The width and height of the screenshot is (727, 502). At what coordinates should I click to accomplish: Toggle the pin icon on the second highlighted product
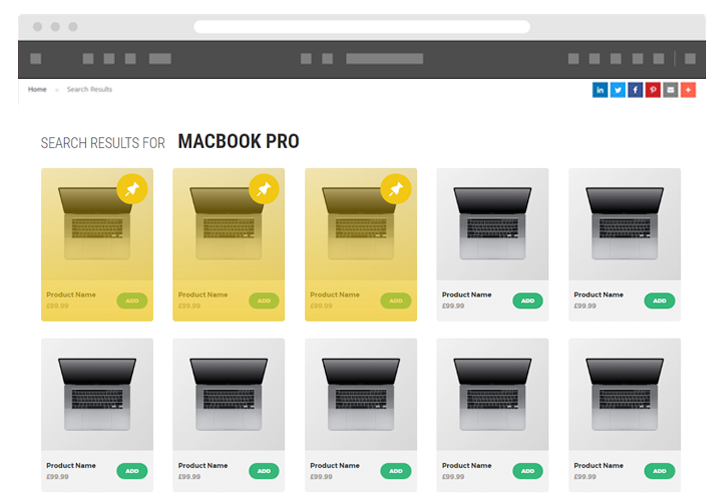point(264,189)
